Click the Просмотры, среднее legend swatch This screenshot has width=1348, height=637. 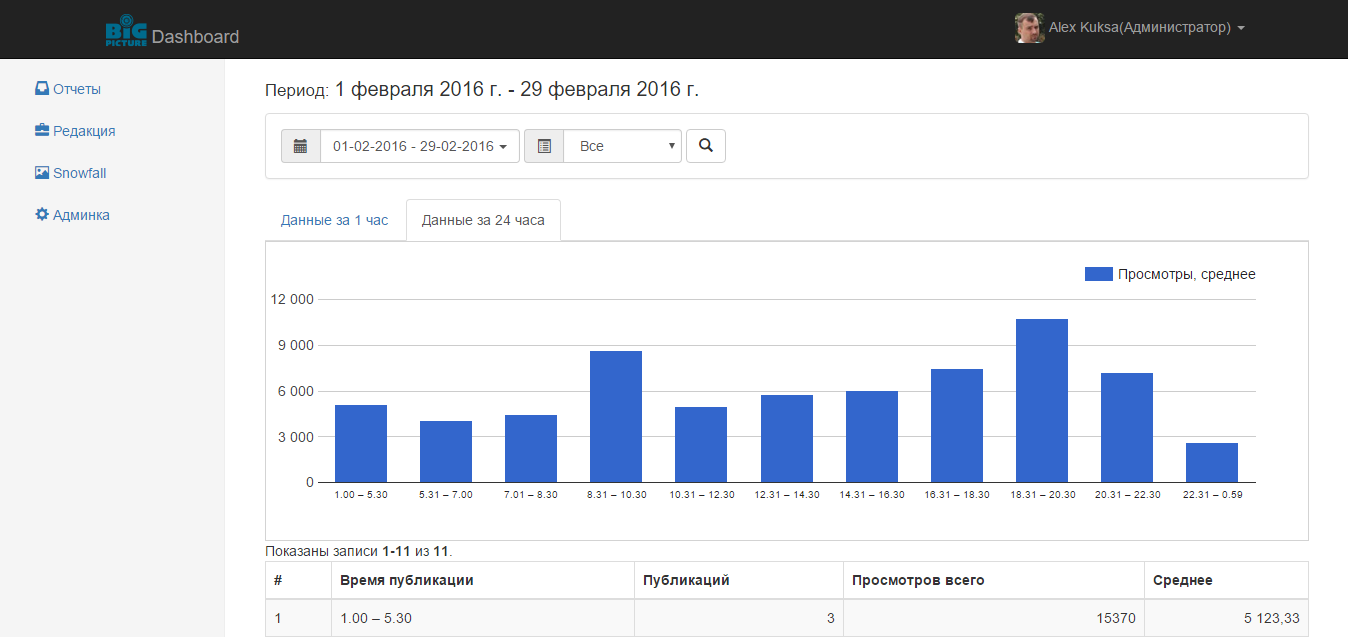[1099, 274]
